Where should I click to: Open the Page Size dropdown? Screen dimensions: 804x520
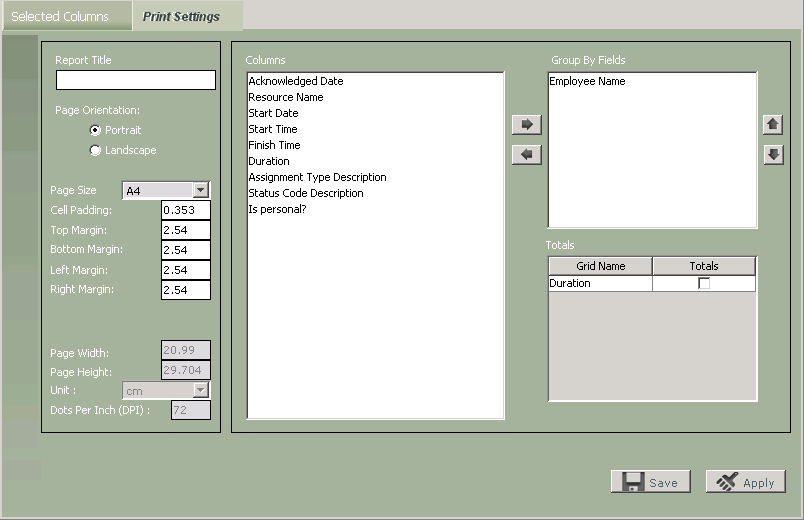[x=200, y=190]
